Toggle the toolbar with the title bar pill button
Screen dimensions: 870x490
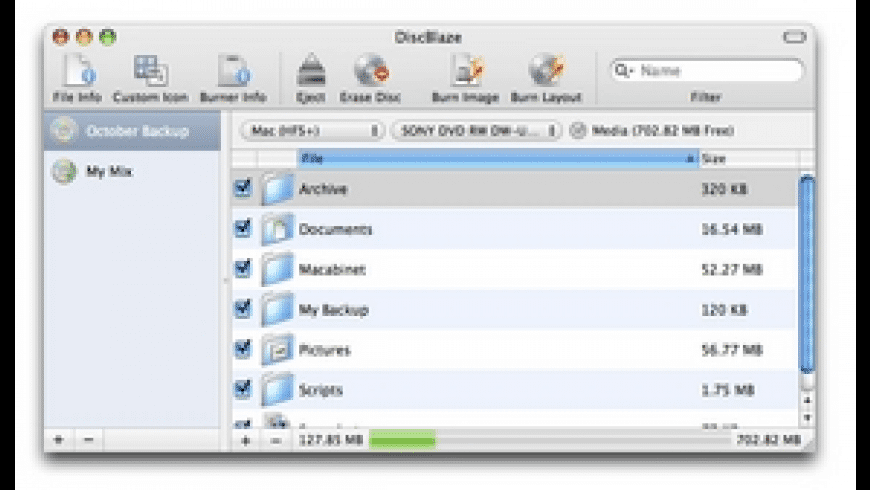pos(794,37)
